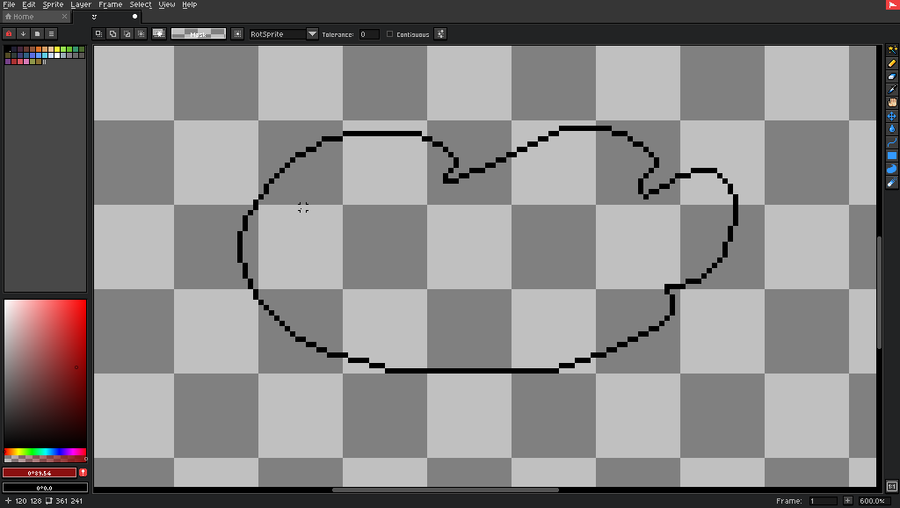
Task: Select the Curve tool
Action: pyautogui.click(x=891, y=142)
